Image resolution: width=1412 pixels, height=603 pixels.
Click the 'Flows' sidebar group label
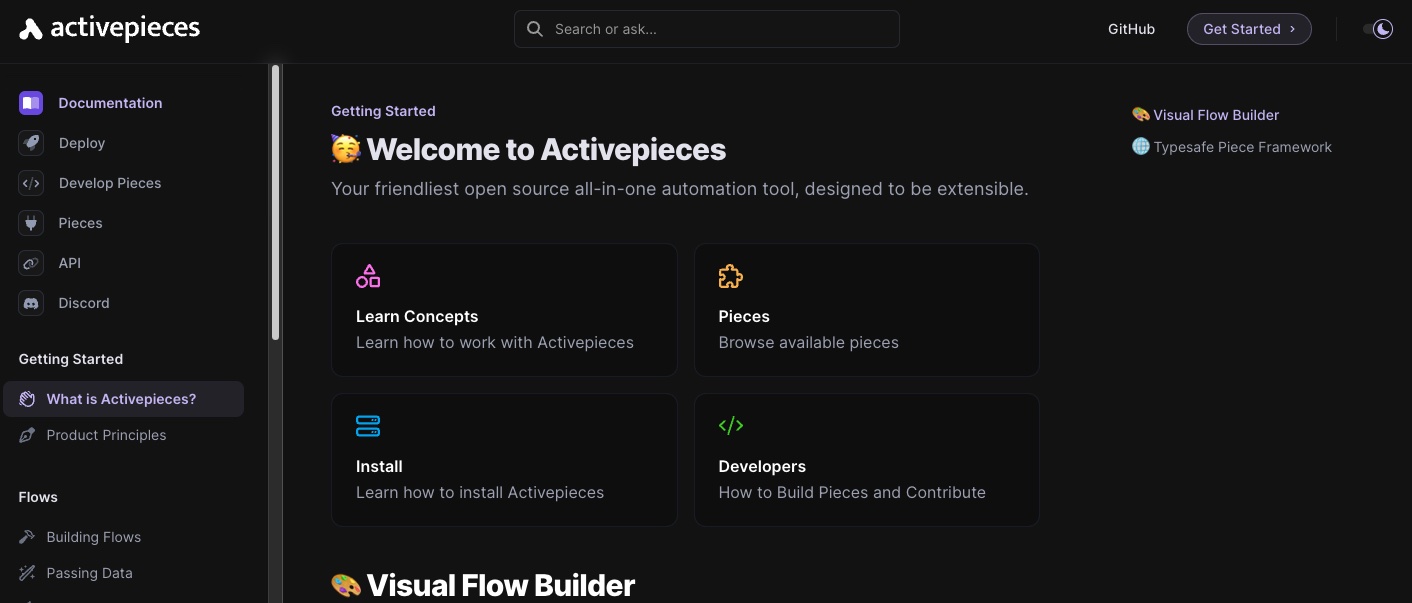(38, 497)
